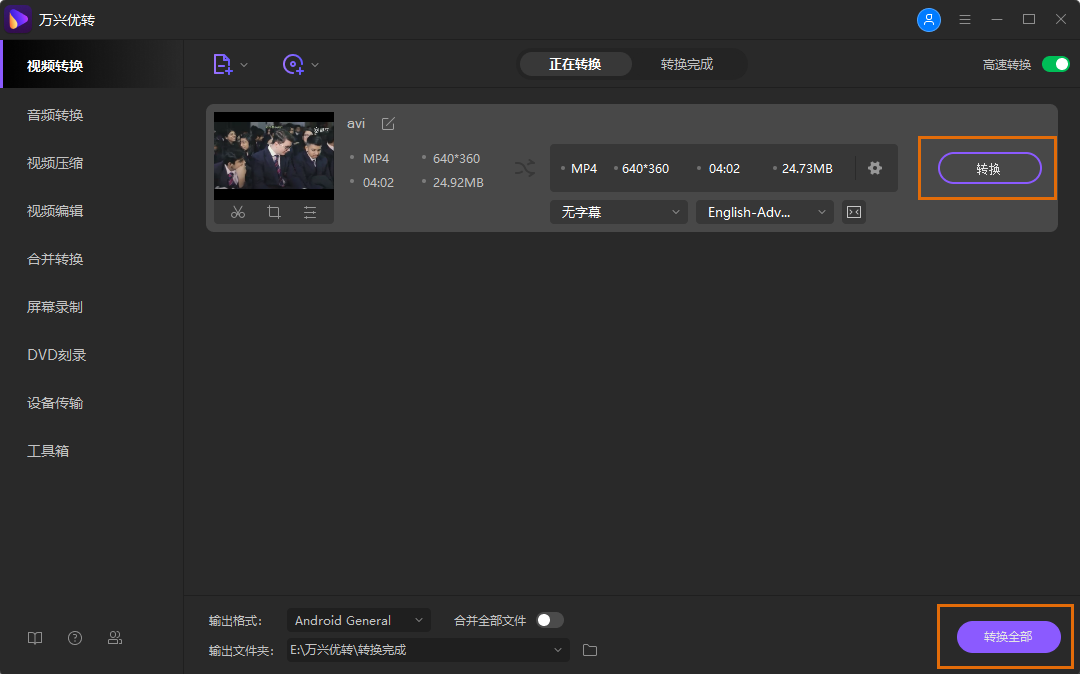This screenshot has width=1080, height=674.
Task: Open the 无字幕 subtitle dropdown
Action: 619,212
